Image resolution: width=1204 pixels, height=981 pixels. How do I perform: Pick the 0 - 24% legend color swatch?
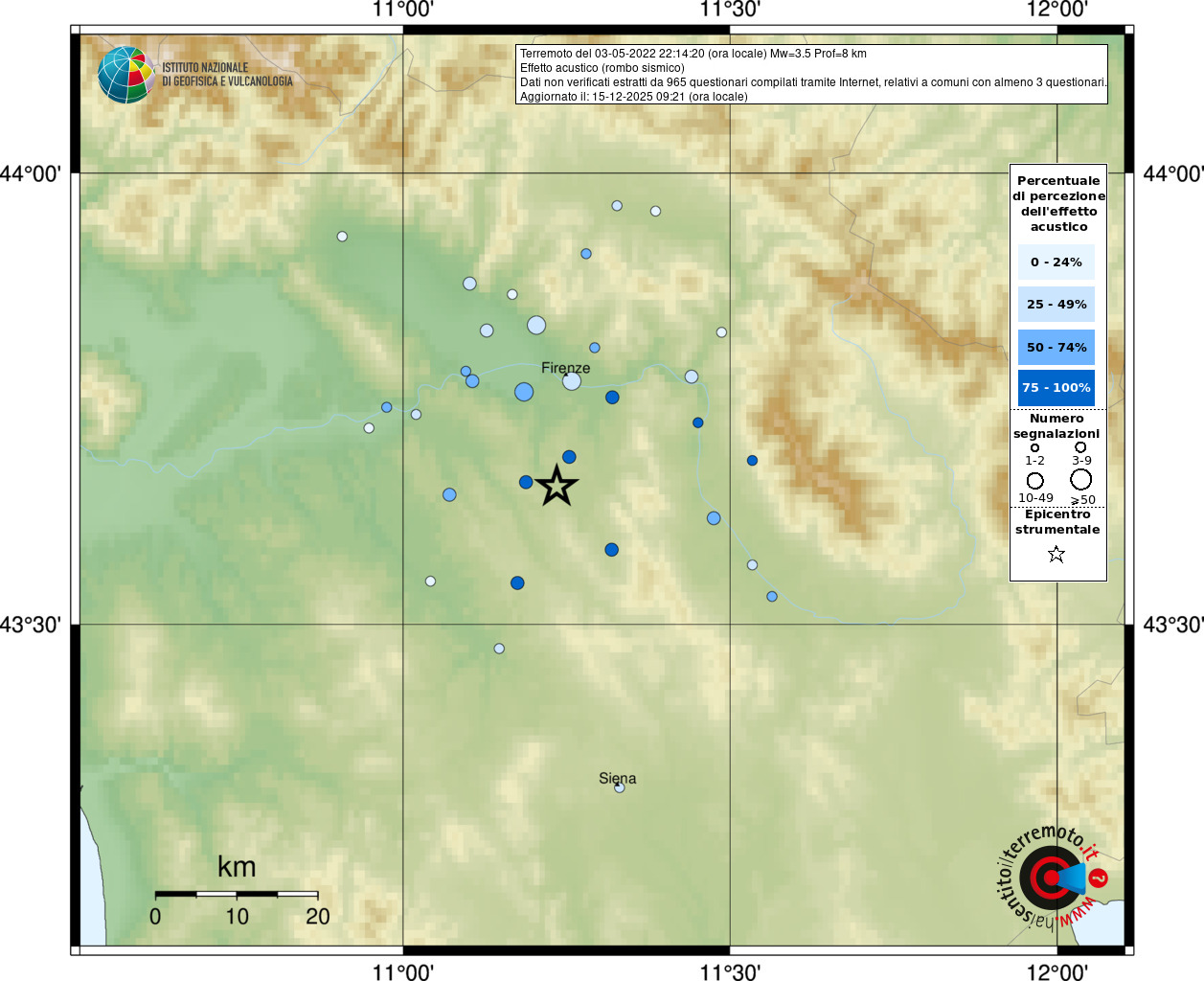1056,262
